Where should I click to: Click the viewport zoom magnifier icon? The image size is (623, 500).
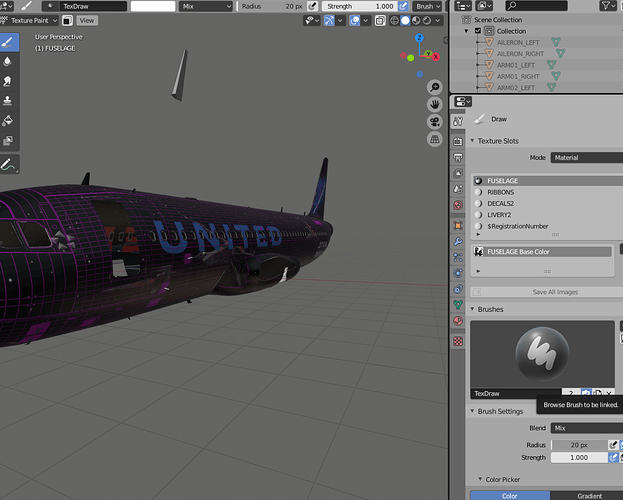[435, 87]
